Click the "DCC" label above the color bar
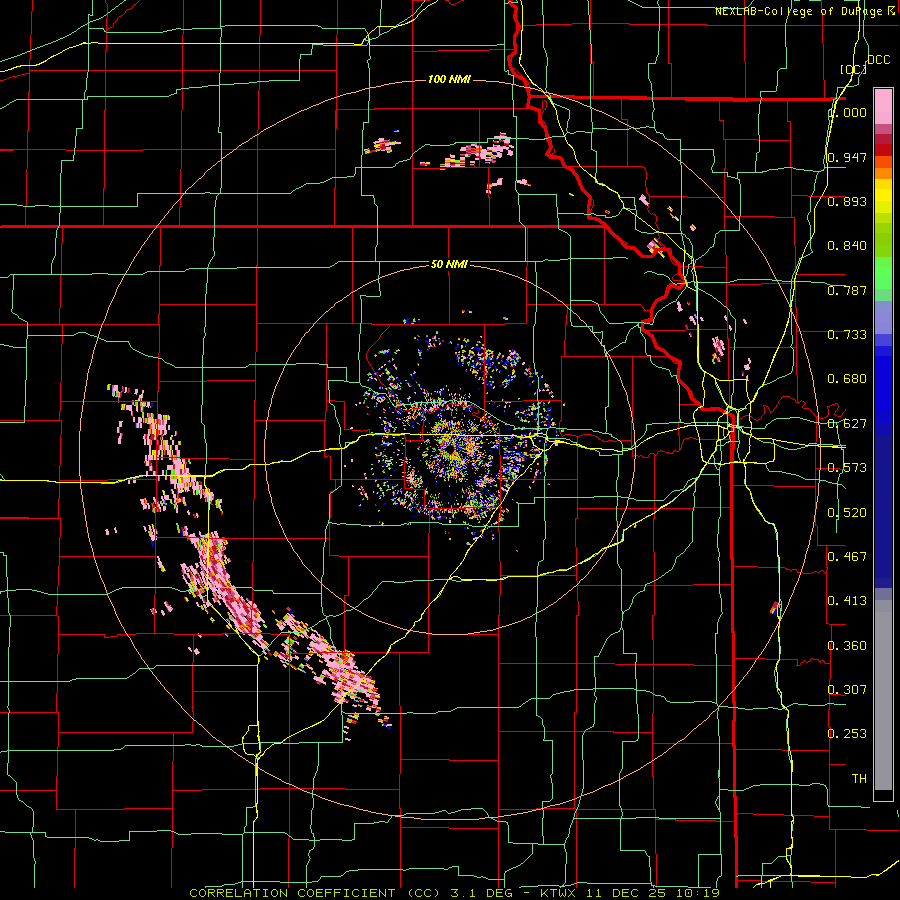Screen dimensions: 900x900 coord(878,60)
